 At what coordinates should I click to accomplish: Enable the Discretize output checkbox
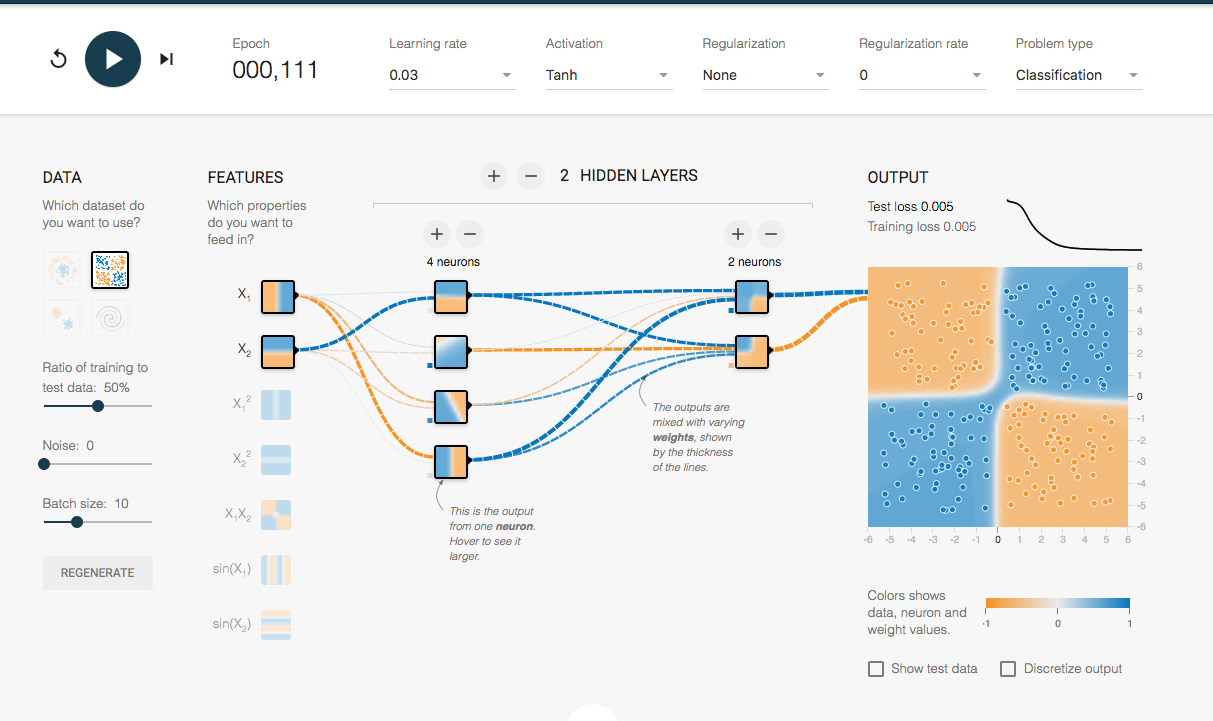[1008, 669]
